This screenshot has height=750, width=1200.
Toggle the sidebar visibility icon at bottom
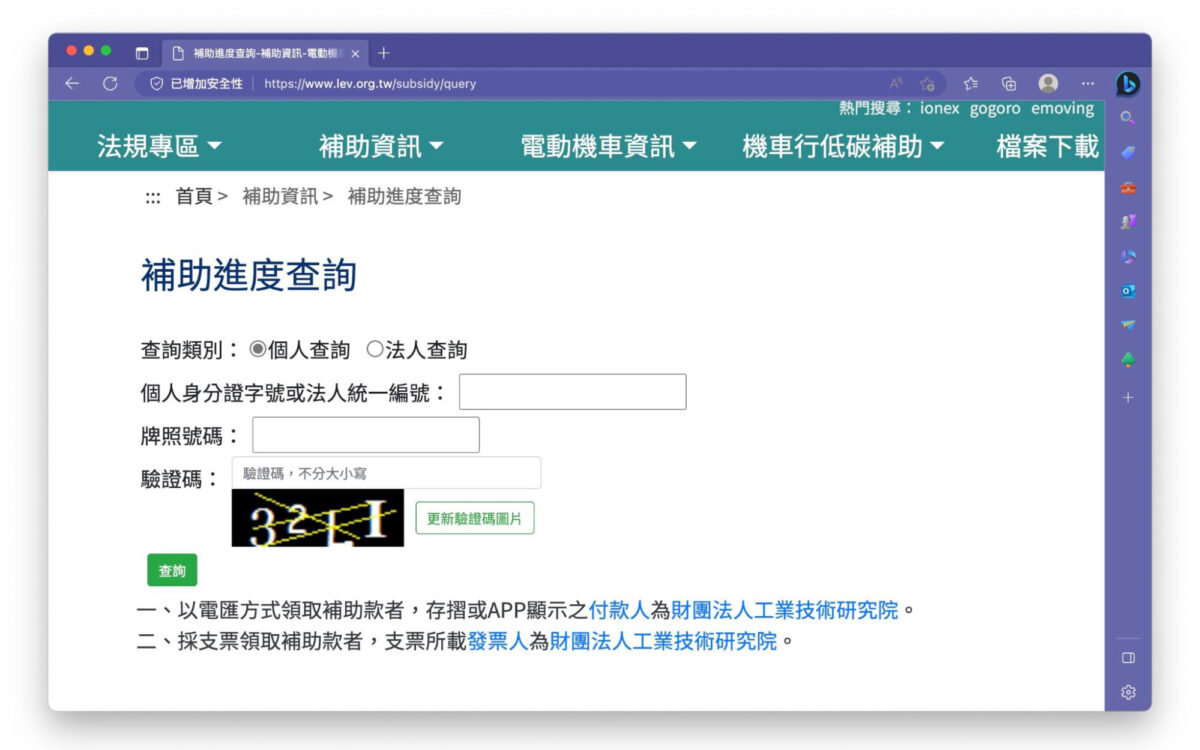coord(1128,658)
